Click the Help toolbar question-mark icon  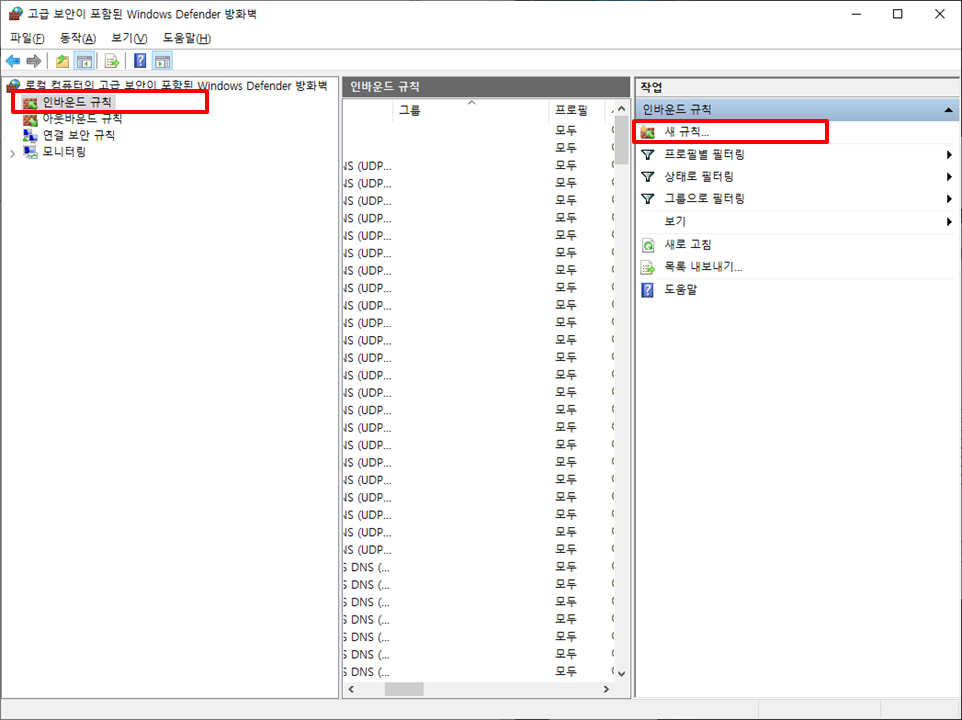(140, 61)
